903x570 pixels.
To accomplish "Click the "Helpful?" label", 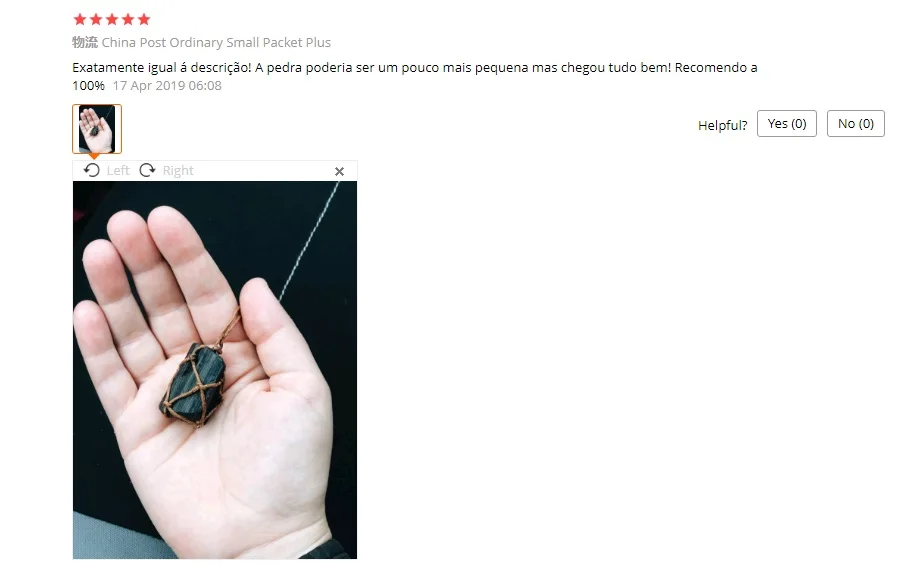I will (x=722, y=126).
